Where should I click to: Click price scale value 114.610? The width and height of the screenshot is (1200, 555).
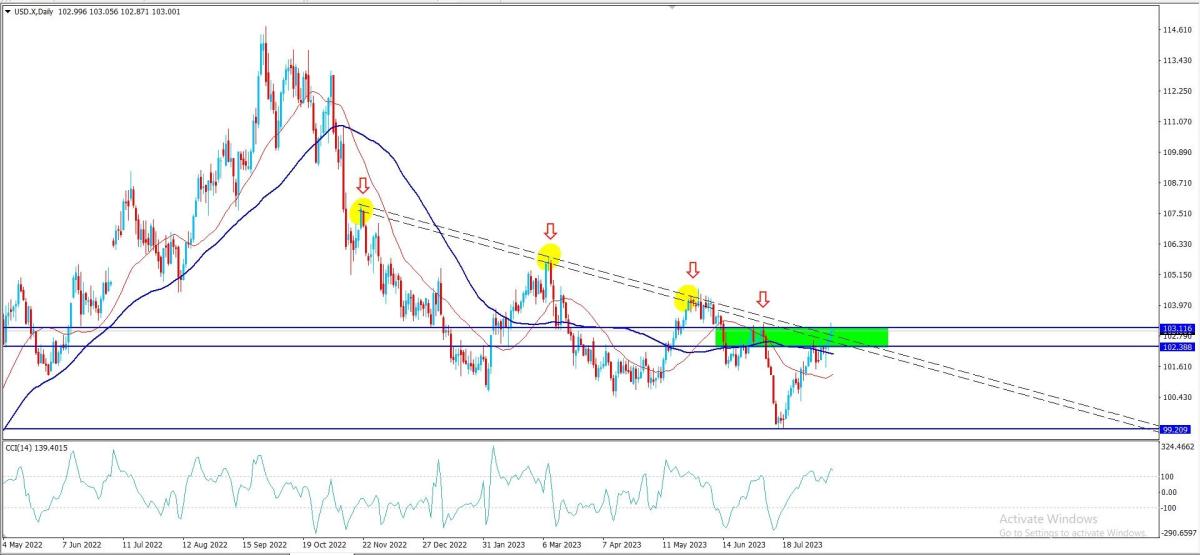click(1176, 30)
